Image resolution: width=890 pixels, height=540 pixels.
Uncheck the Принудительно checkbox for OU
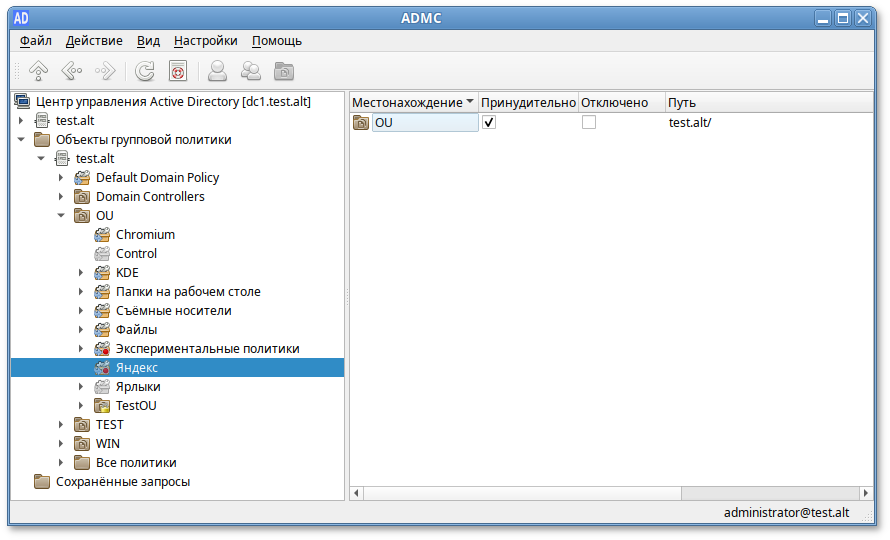[x=489, y=122]
